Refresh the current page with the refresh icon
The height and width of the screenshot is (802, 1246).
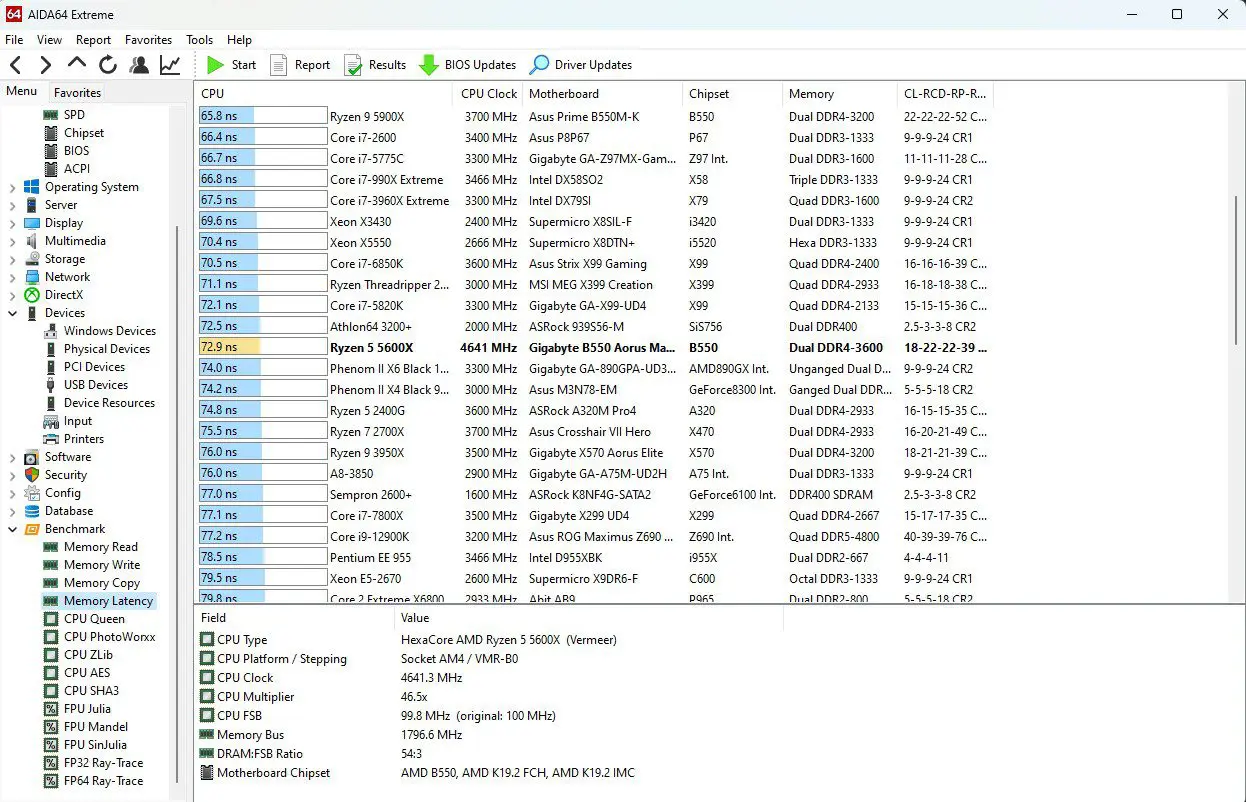[x=108, y=65]
